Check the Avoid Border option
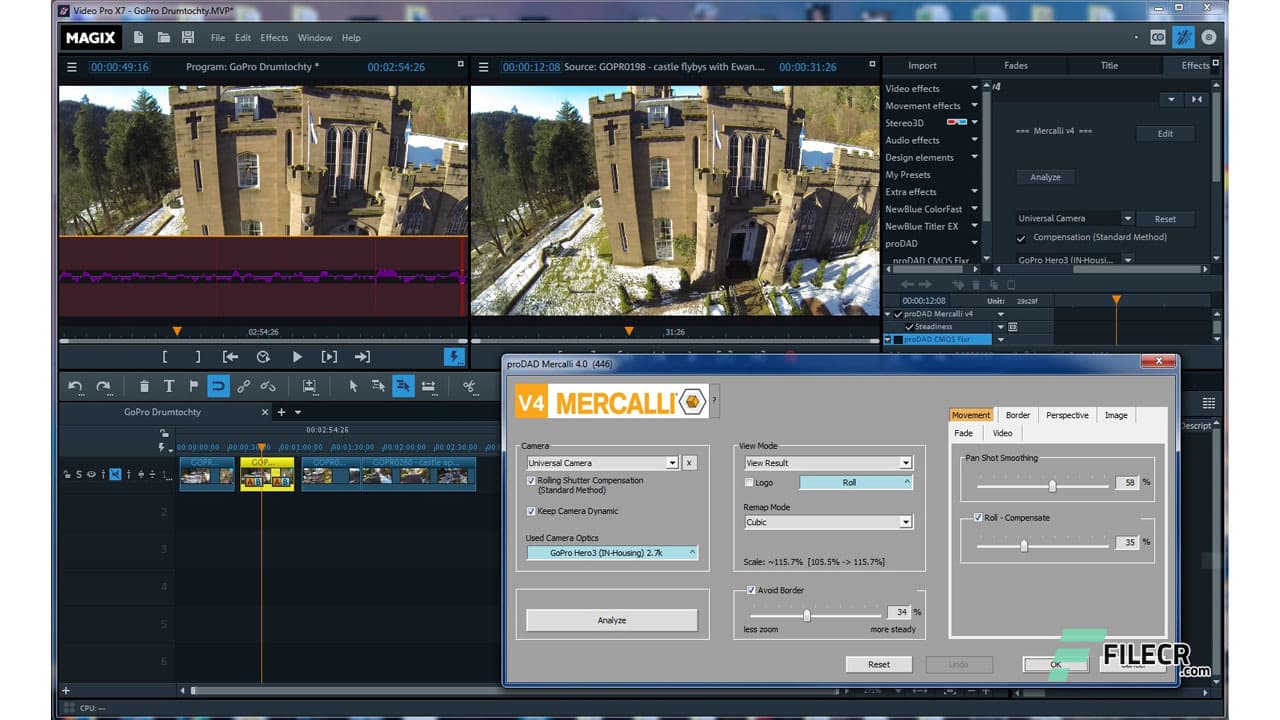Image resolution: width=1280 pixels, height=720 pixels. 751,590
